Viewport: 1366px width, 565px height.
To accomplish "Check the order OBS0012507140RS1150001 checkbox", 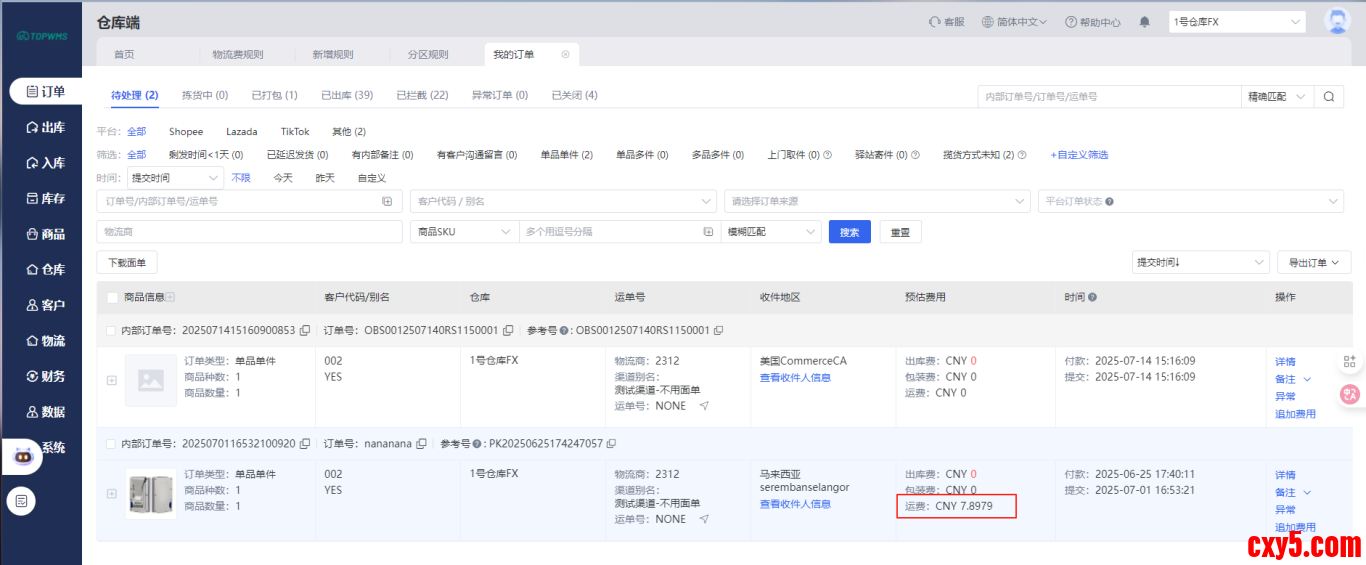I will click(112, 331).
